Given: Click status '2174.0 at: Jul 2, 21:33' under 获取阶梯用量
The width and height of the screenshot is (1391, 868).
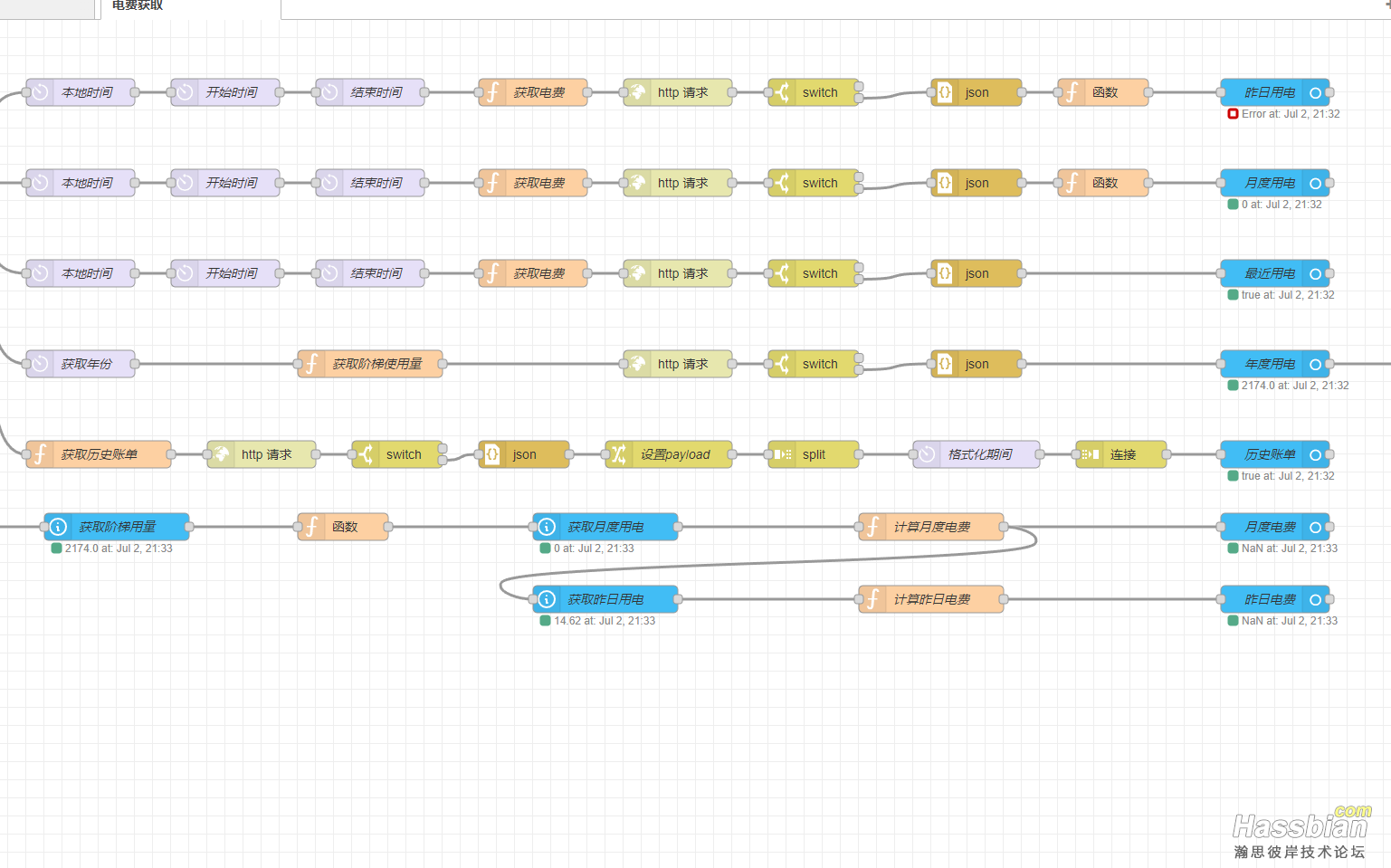Looking at the screenshot, I should click(119, 548).
